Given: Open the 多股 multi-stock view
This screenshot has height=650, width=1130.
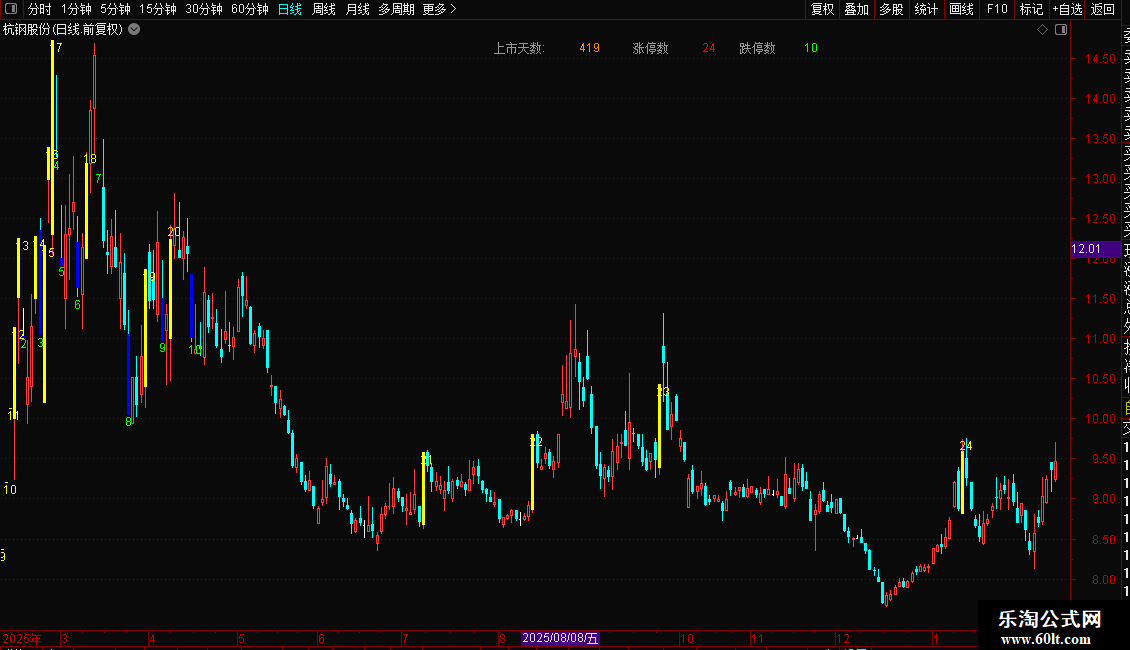Looking at the screenshot, I should tap(891, 9).
